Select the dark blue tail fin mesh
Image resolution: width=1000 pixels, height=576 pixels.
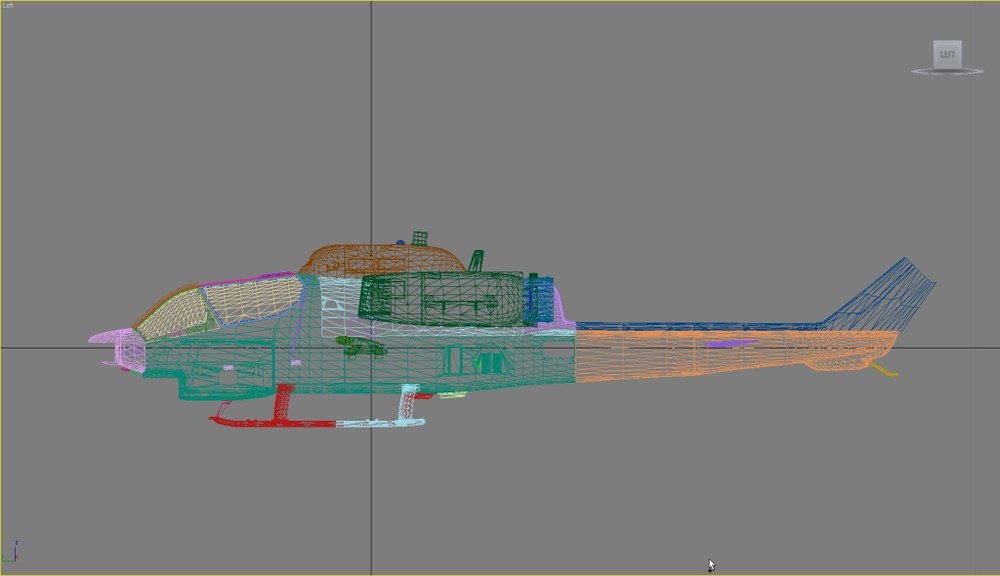[x=886, y=297]
